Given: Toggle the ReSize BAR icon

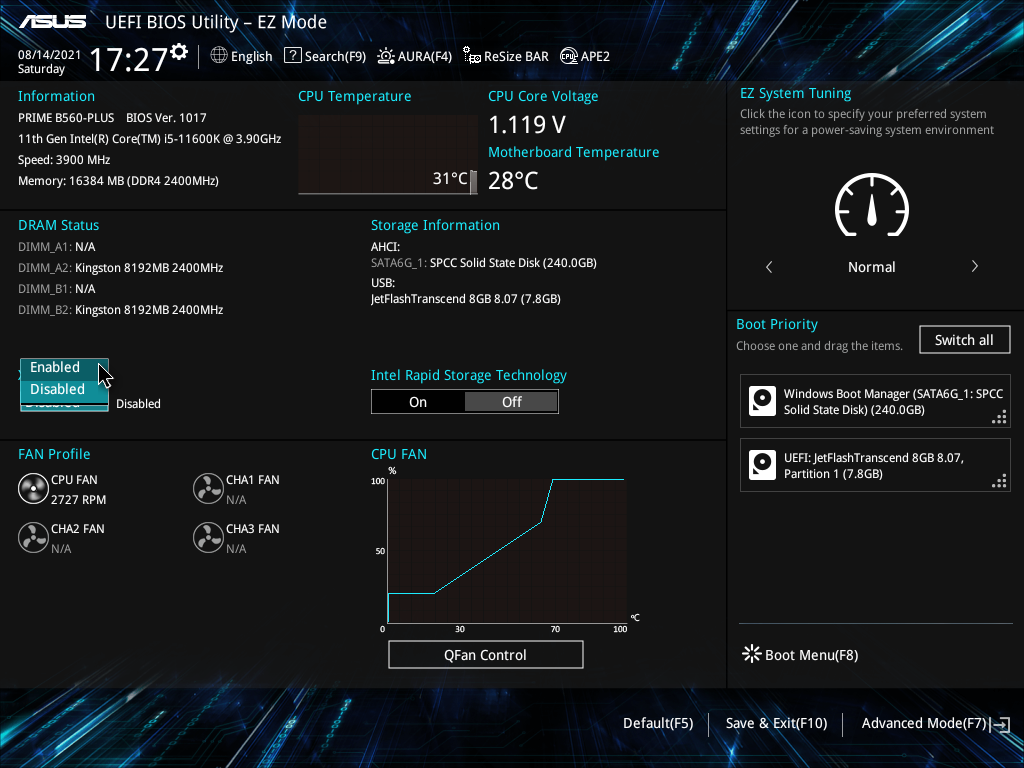Looking at the screenshot, I should (x=472, y=56).
